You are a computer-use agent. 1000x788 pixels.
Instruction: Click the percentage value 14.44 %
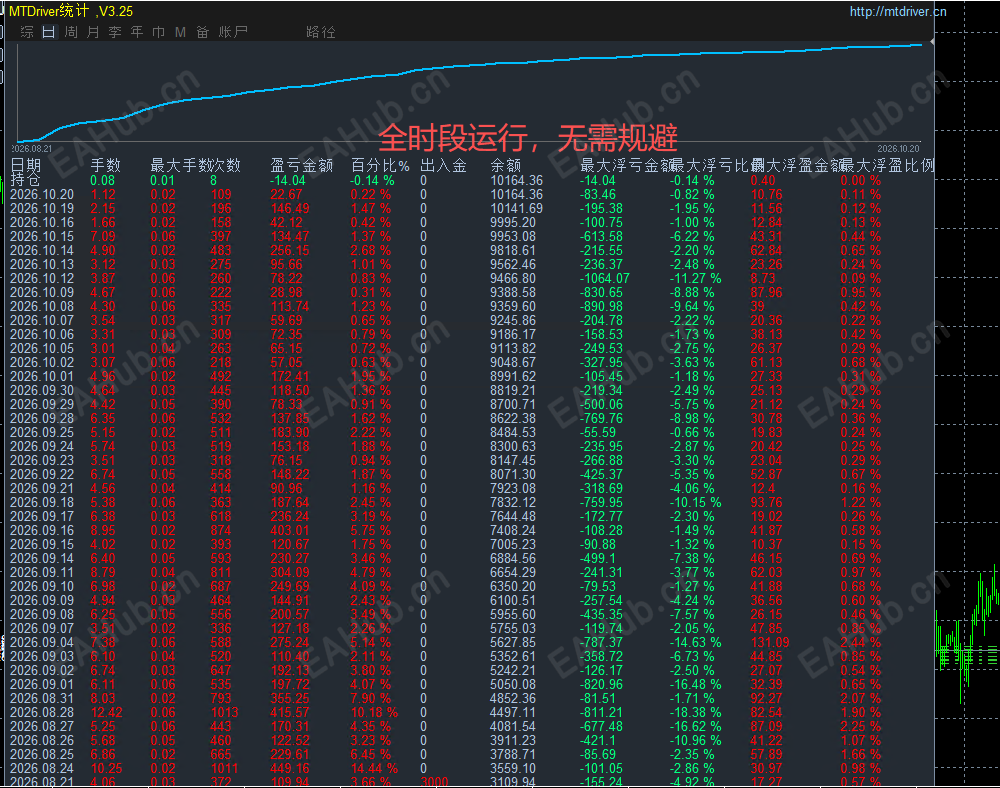coord(374,768)
